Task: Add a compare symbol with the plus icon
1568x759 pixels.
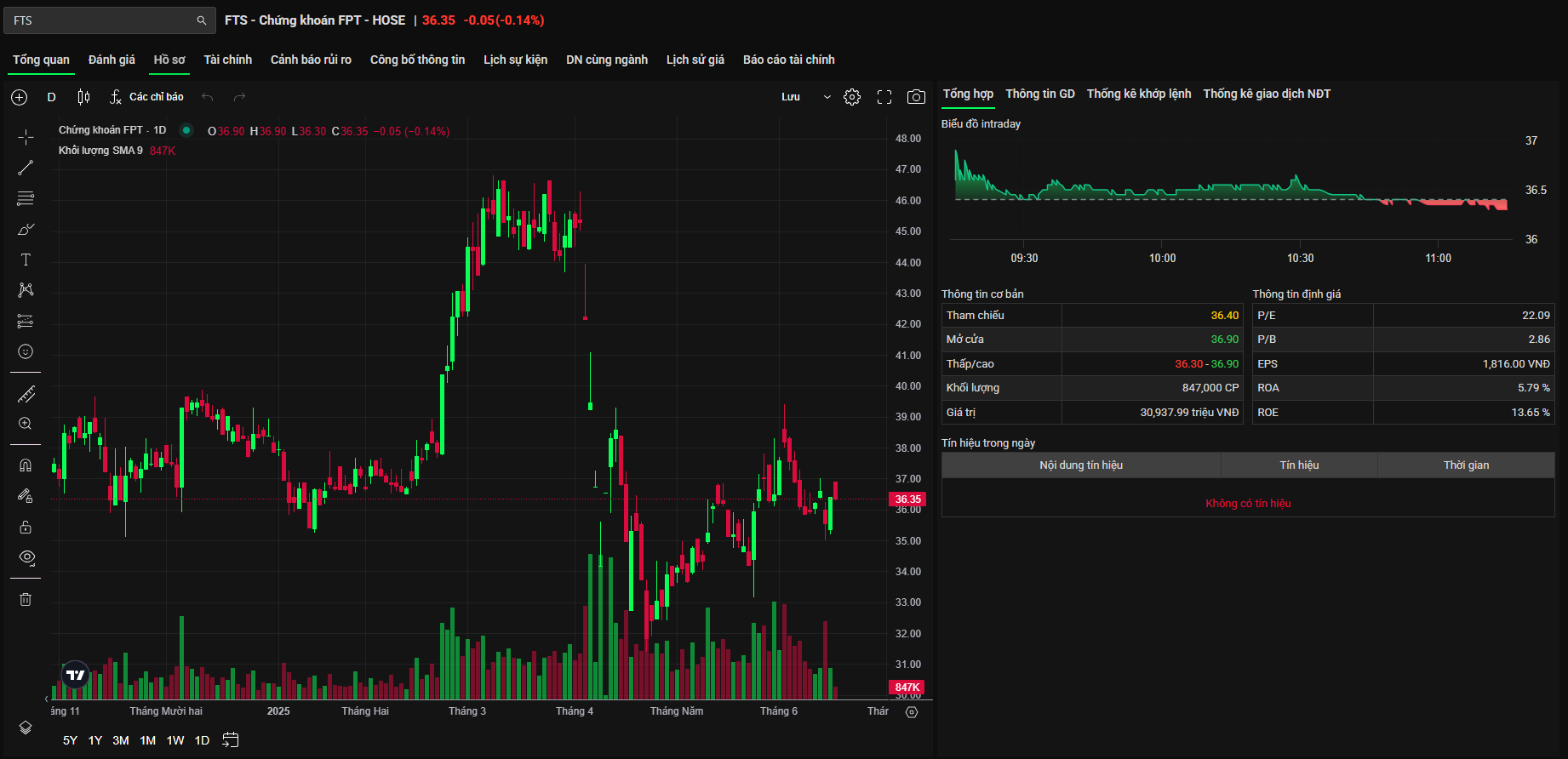Action: tap(20, 97)
